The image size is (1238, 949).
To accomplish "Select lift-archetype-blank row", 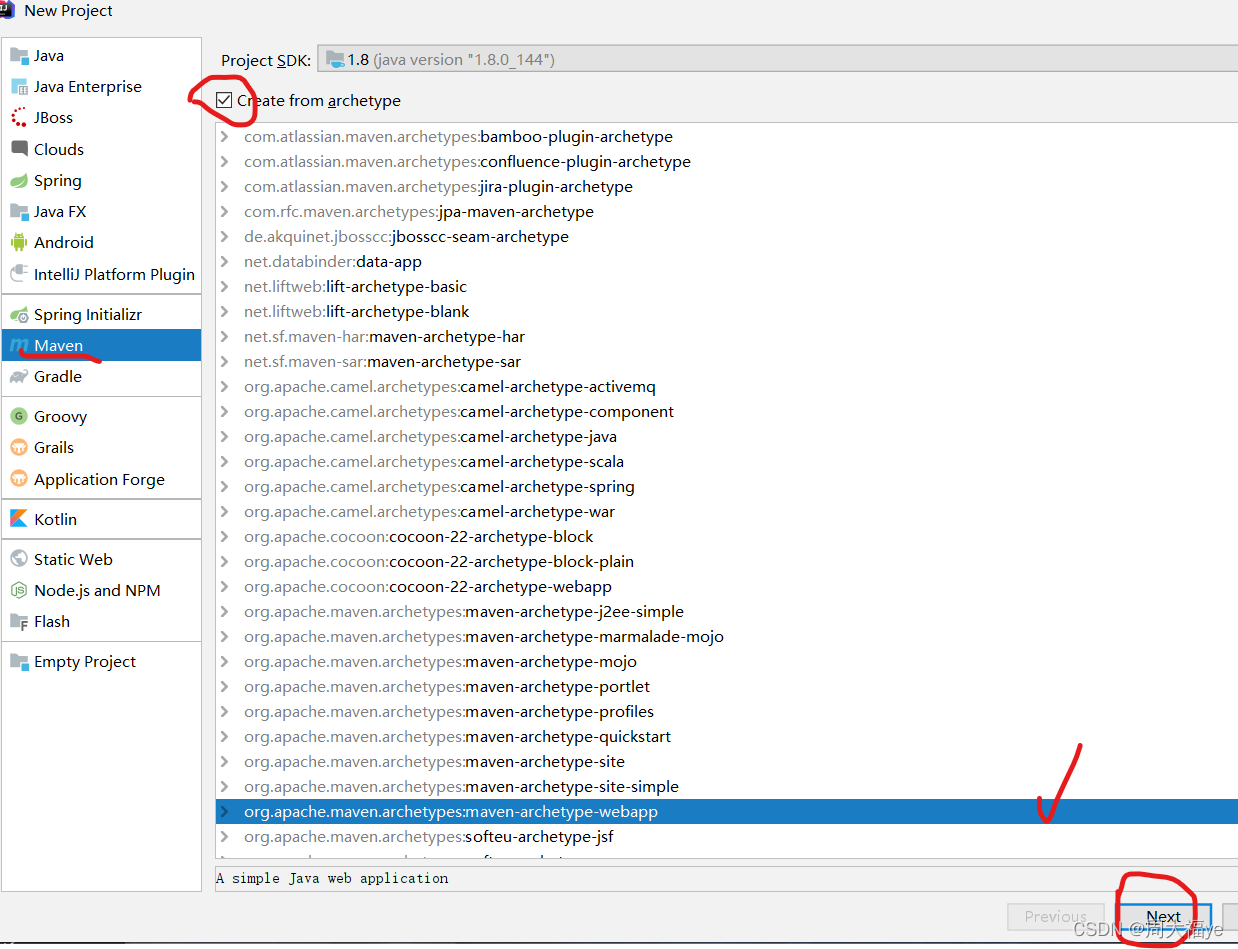I will (x=727, y=312).
